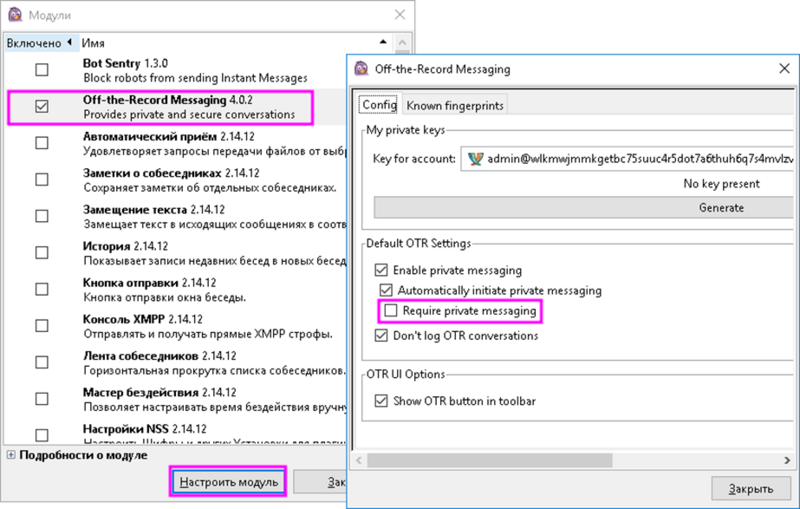
Task: Click the Pidgin icon in Модули title bar
Action: coord(15,14)
